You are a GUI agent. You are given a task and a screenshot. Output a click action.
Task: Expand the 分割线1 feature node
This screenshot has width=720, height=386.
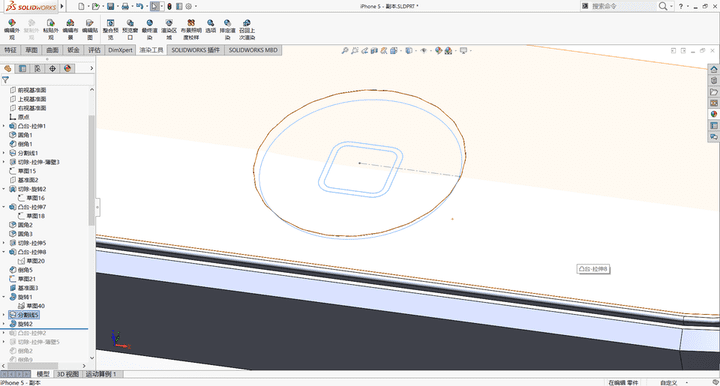tap(4, 153)
